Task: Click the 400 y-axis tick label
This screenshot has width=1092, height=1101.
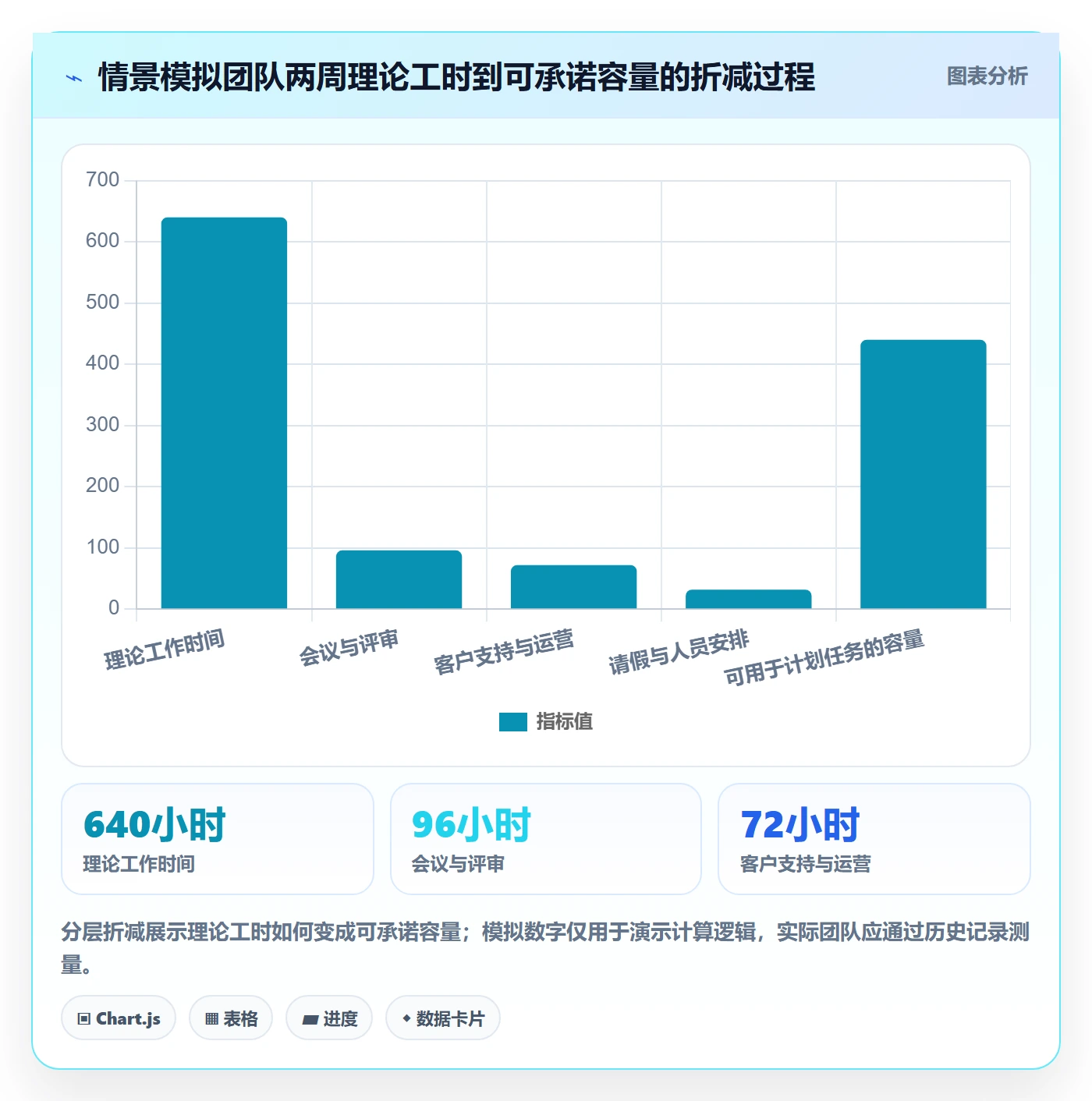Action: (103, 363)
